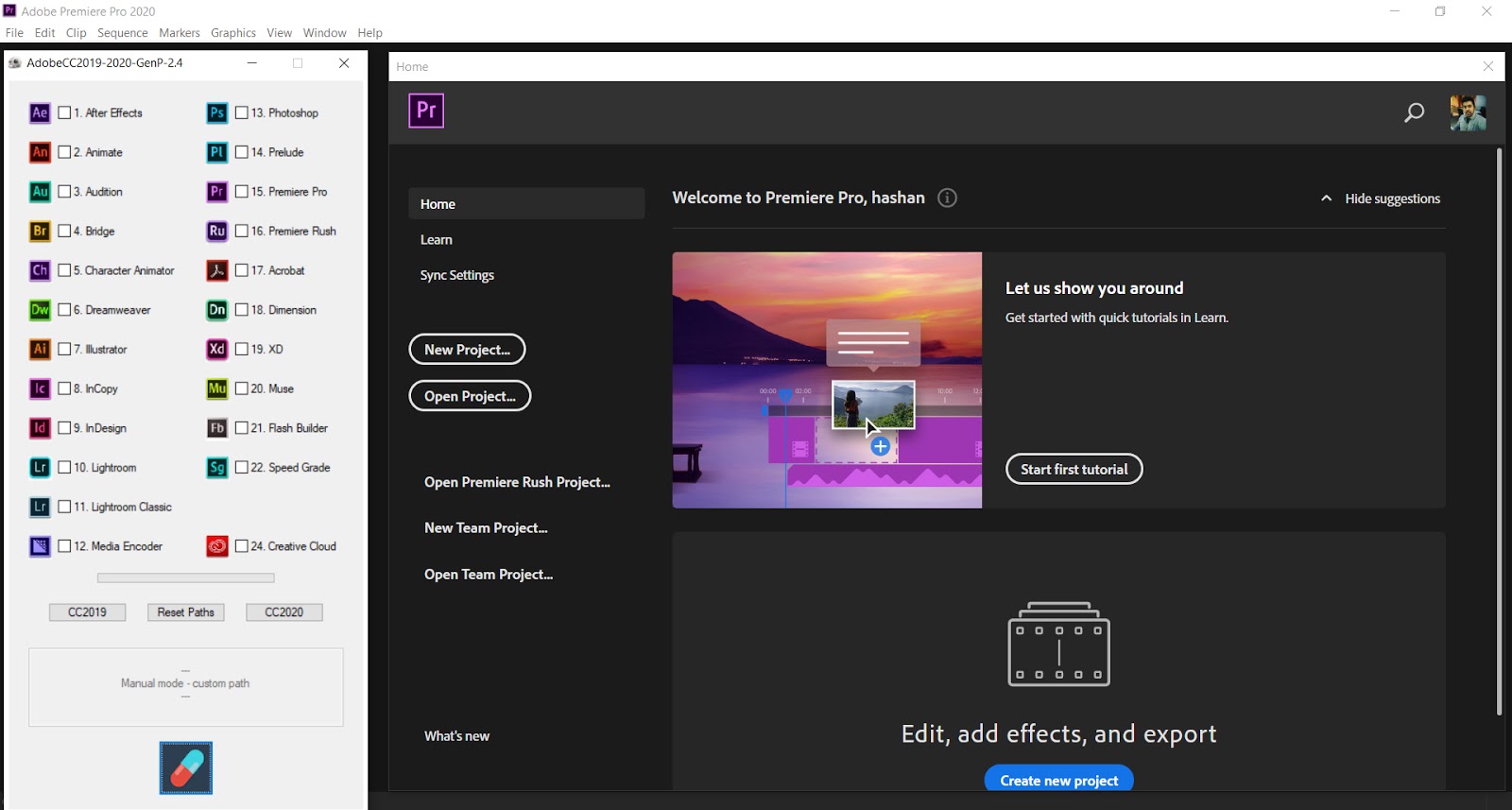This screenshot has height=810, width=1512.
Task: Open the user profile avatar
Action: (x=1468, y=113)
